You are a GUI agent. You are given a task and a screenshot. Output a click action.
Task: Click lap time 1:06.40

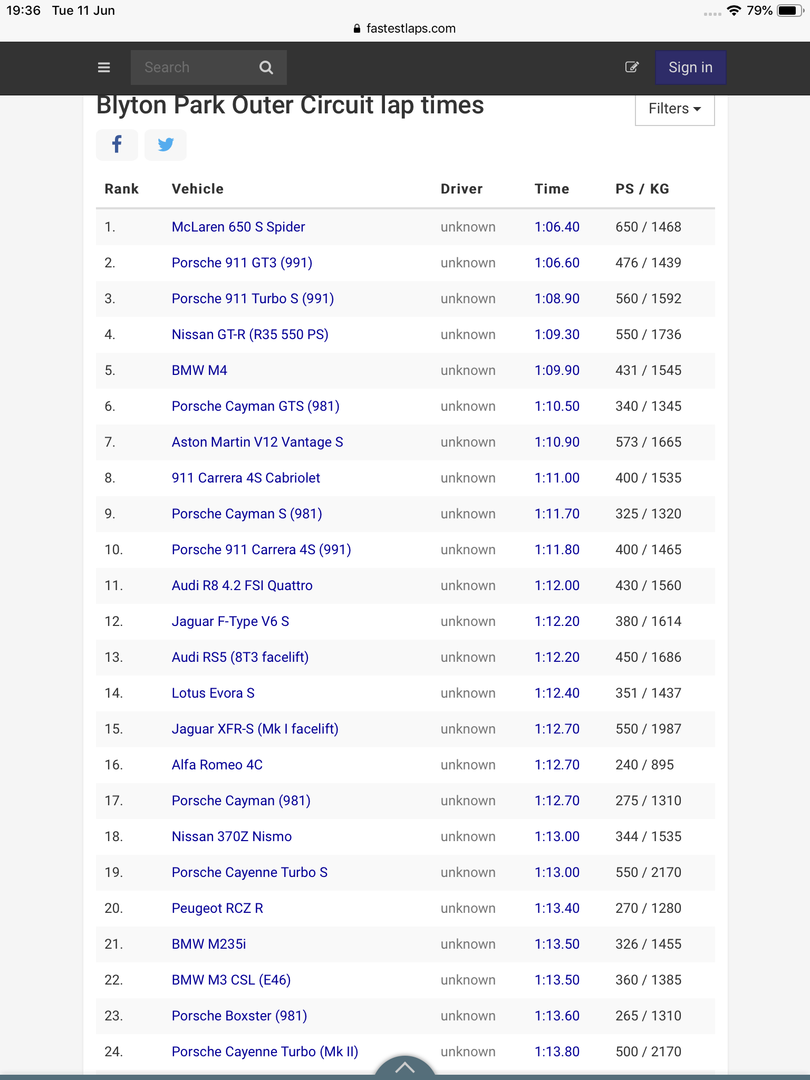(557, 227)
